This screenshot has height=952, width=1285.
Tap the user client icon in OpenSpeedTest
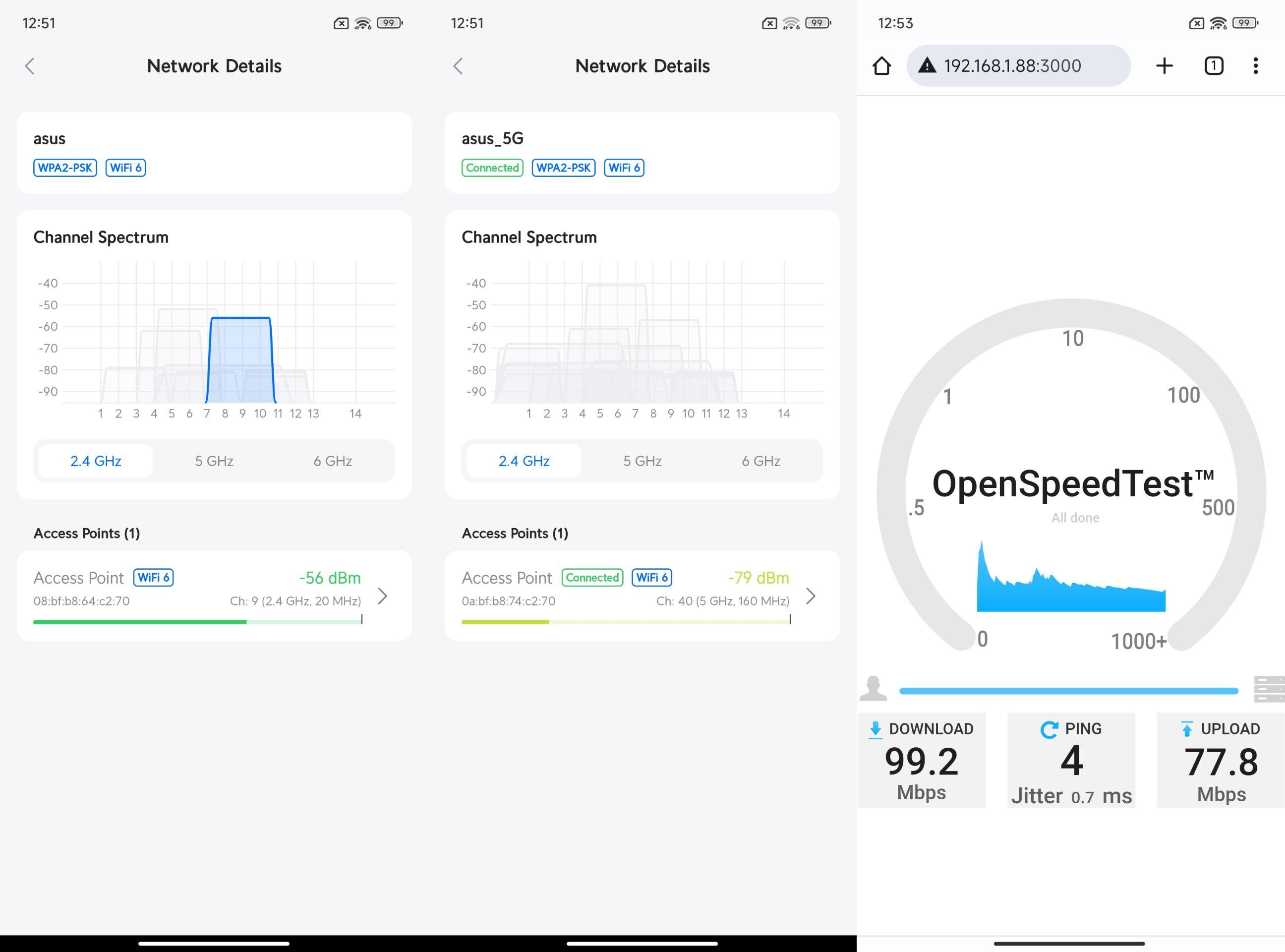[873, 689]
